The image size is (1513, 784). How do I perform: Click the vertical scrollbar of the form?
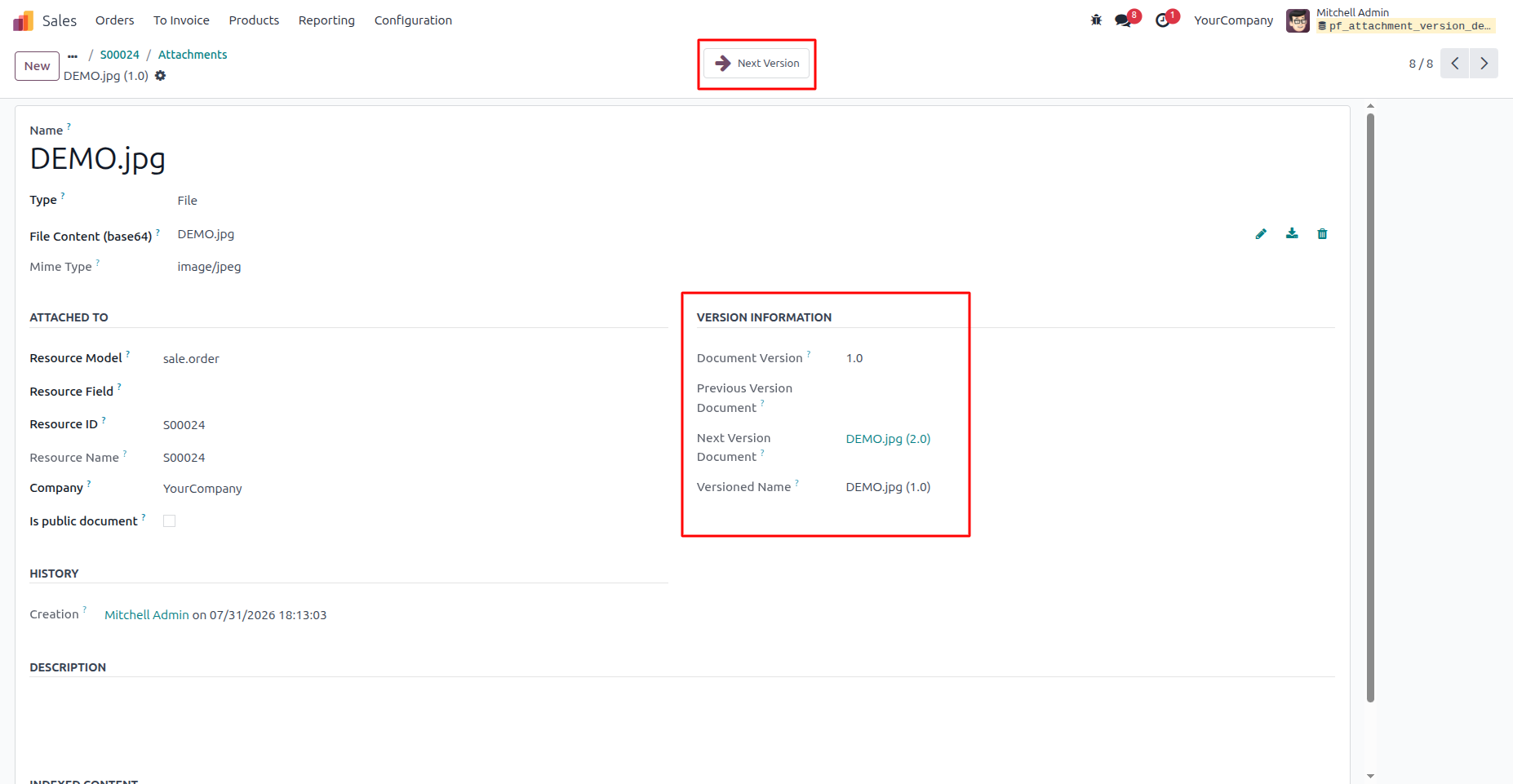[1370, 408]
